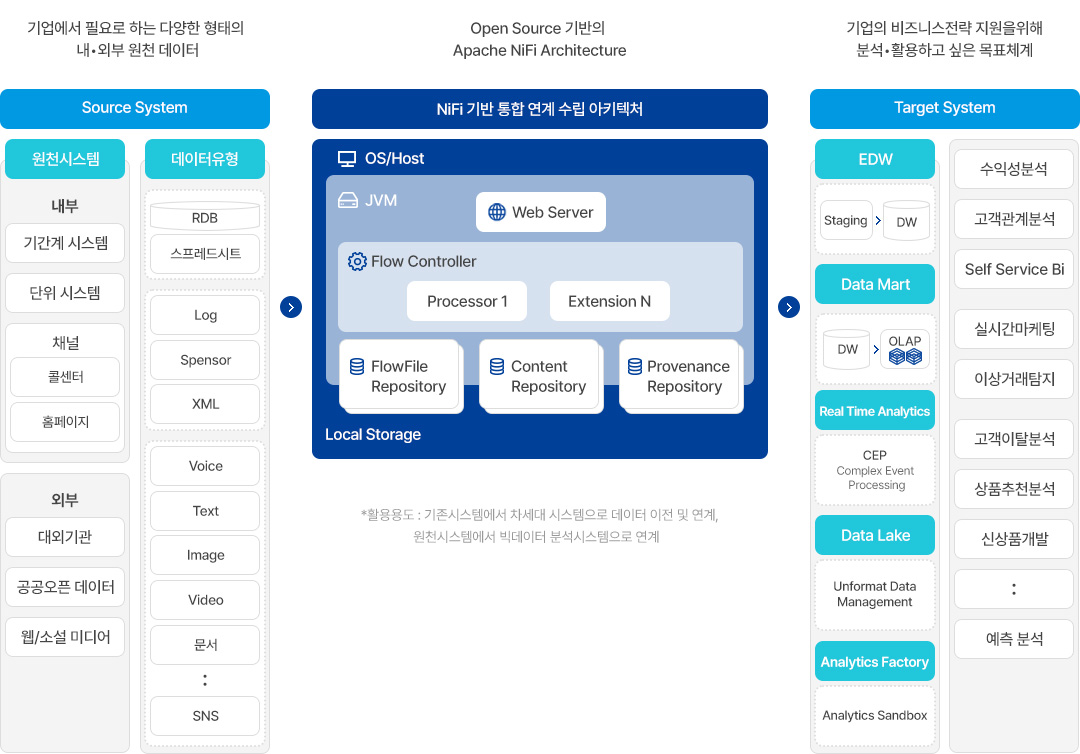The image size is (1080, 754).
Task: Click the Local Storage label
Action: tap(373, 434)
